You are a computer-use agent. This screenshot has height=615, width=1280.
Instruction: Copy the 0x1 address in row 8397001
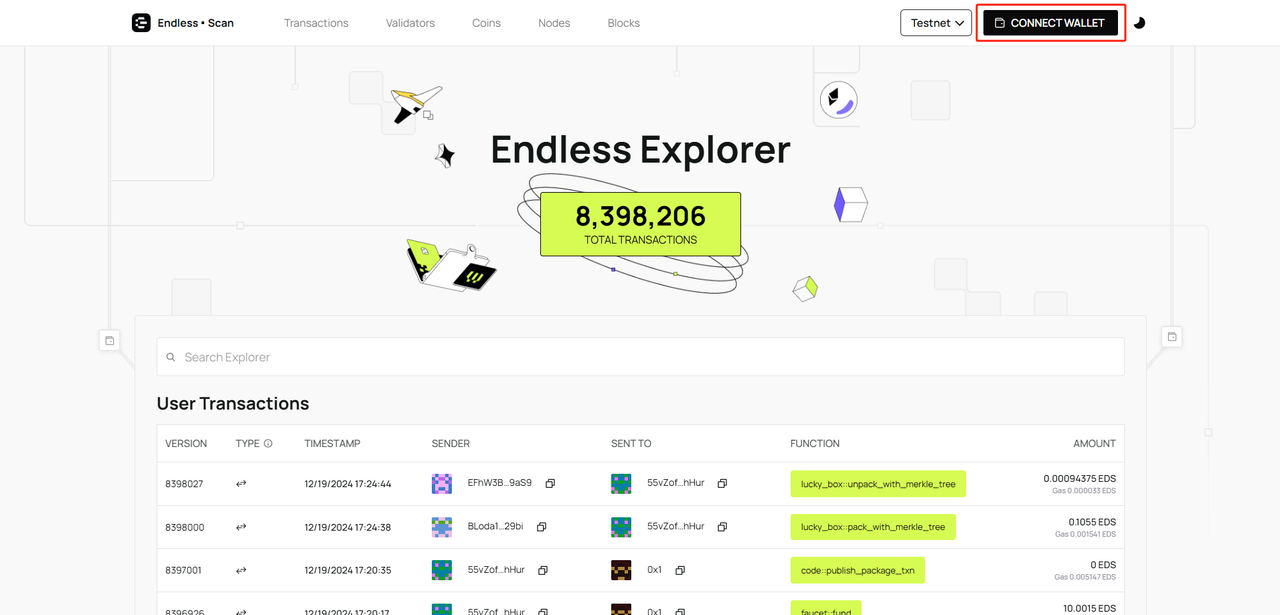680,570
